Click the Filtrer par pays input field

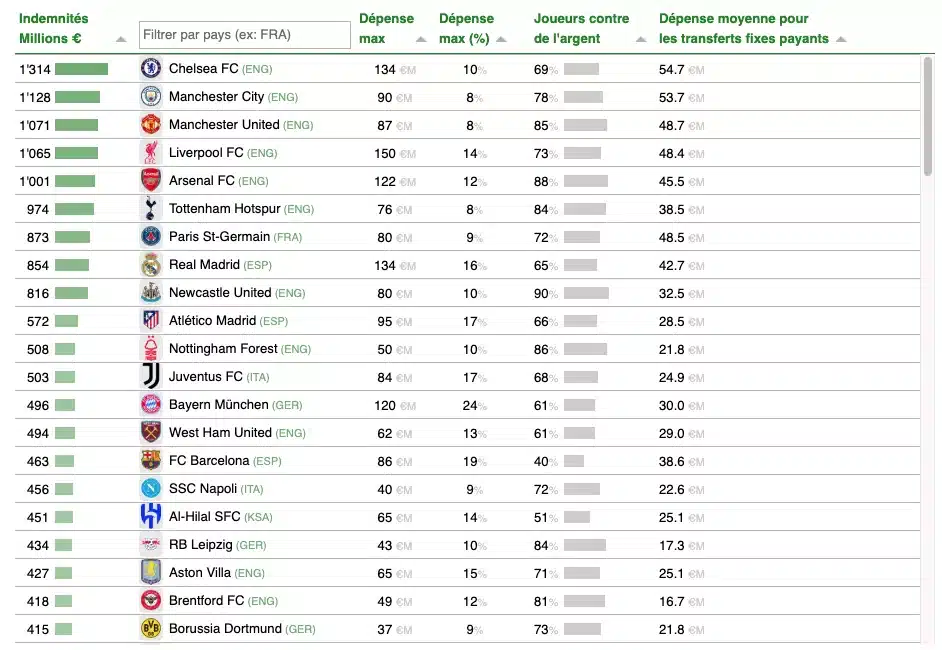coord(245,35)
